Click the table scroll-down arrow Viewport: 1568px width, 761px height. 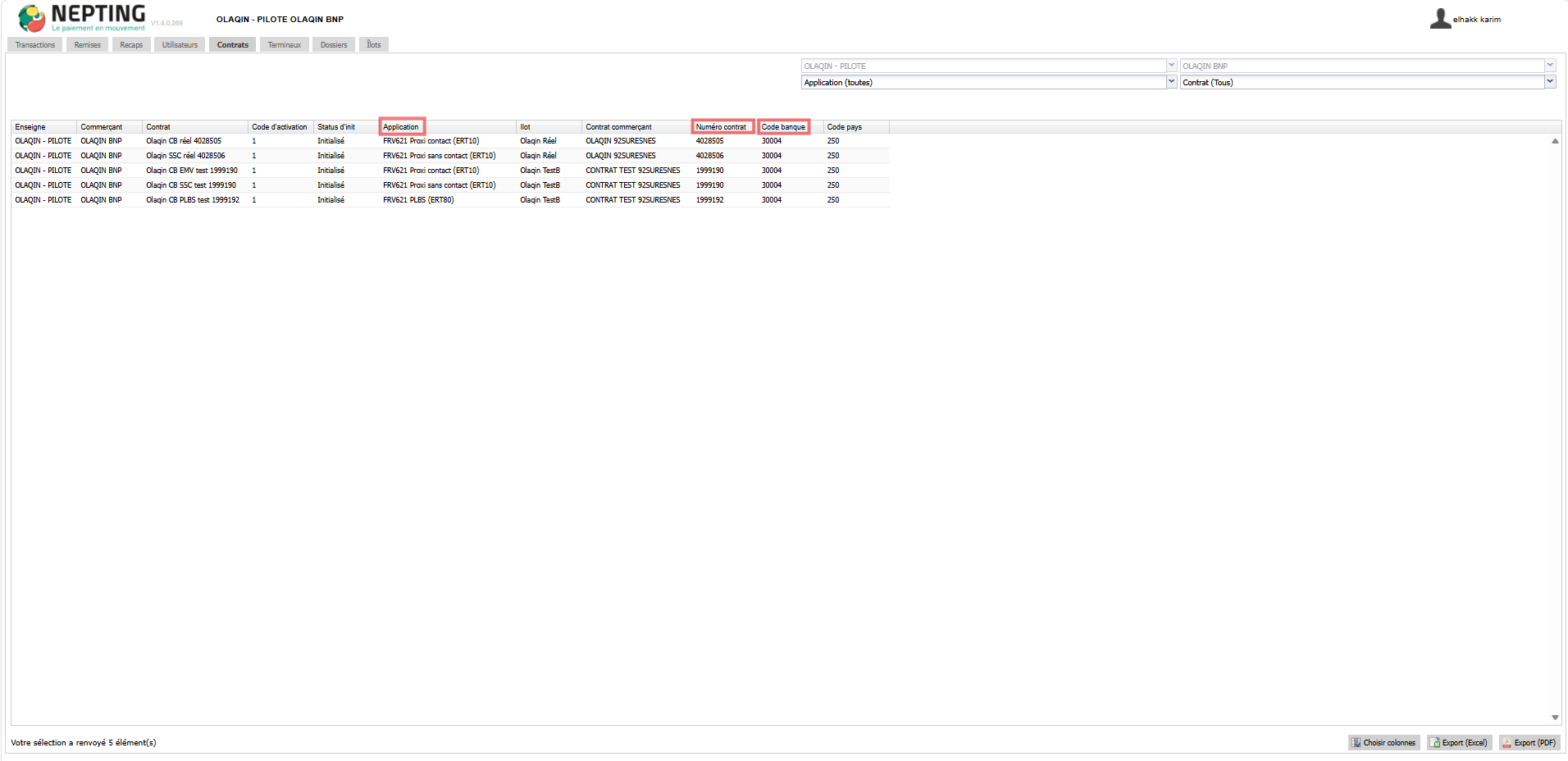1555,718
